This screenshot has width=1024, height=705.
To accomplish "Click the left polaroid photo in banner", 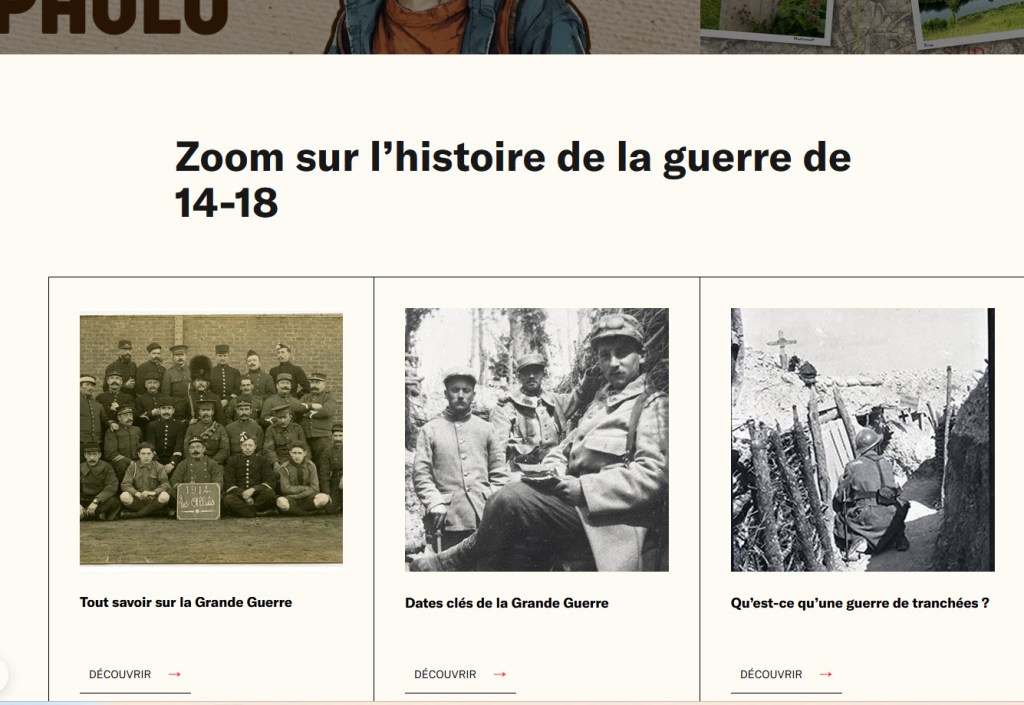I will pyautogui.click(x=767, y=20).
